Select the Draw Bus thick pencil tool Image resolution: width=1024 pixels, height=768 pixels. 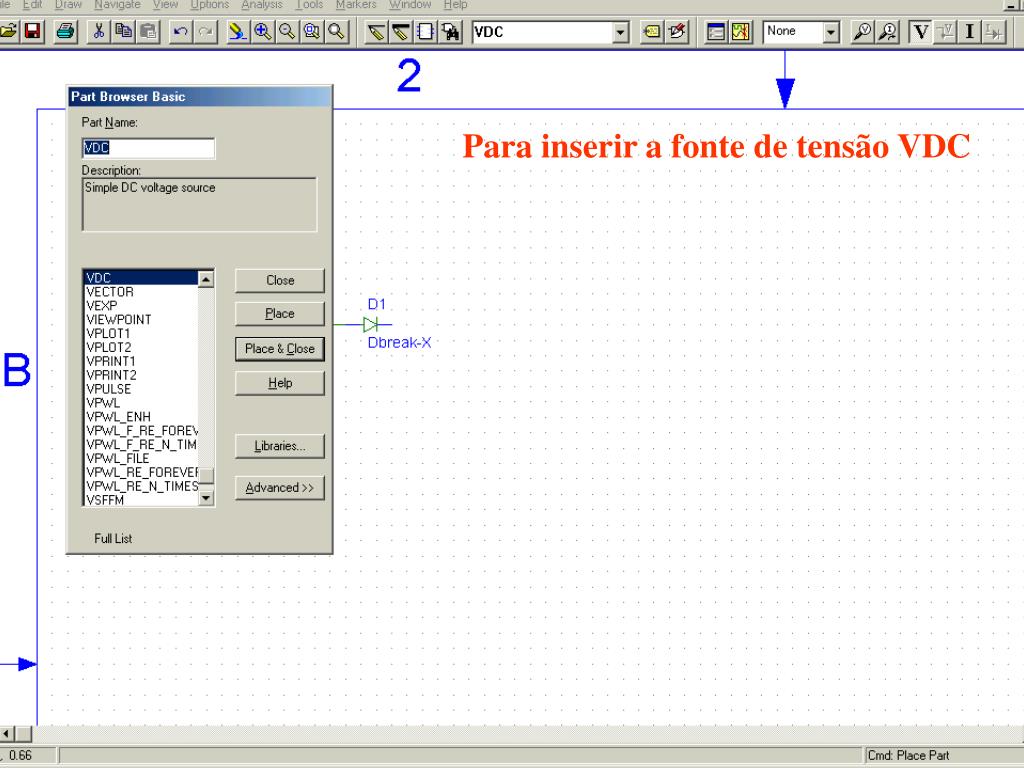pyautogui.click(x=400, y=31)
